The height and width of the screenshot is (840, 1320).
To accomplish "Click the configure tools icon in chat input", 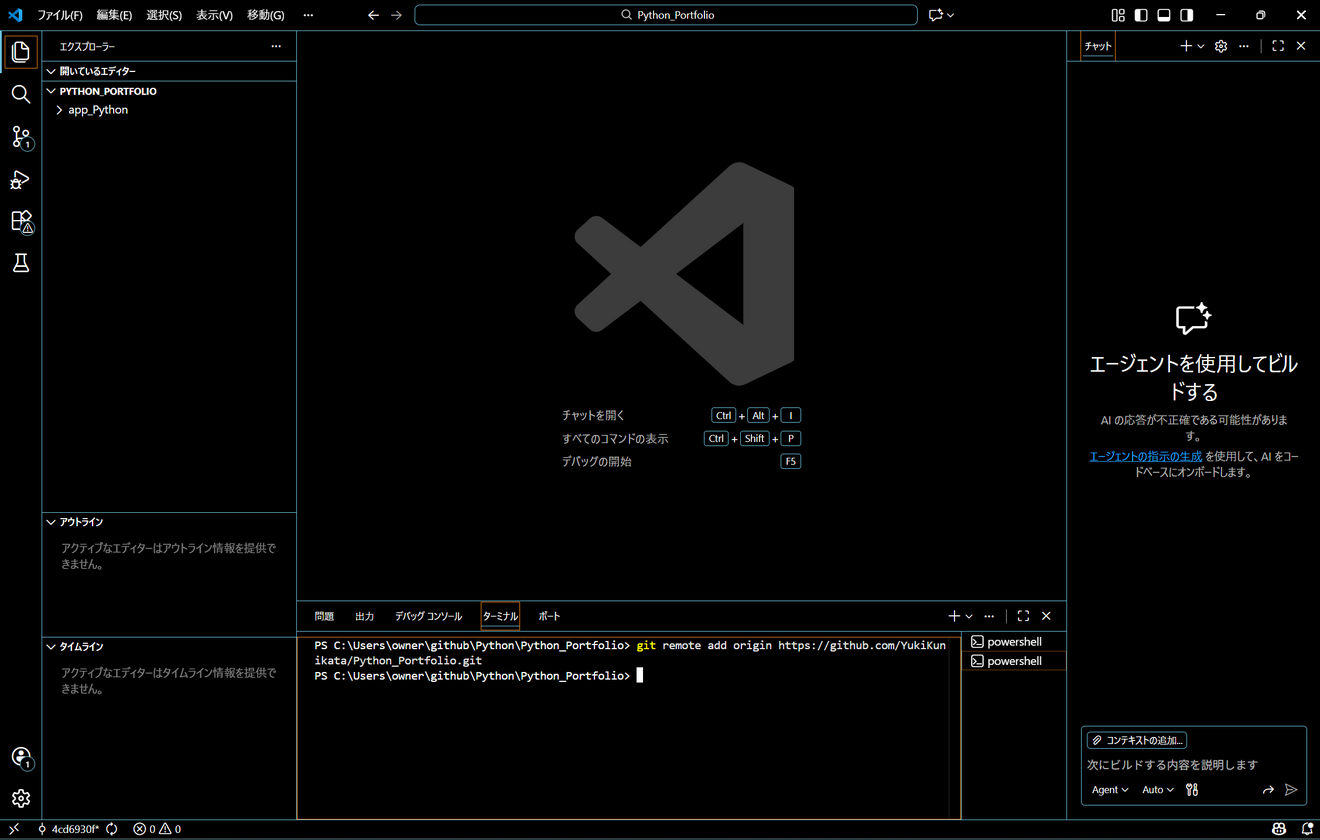I will pos(1192,790).
